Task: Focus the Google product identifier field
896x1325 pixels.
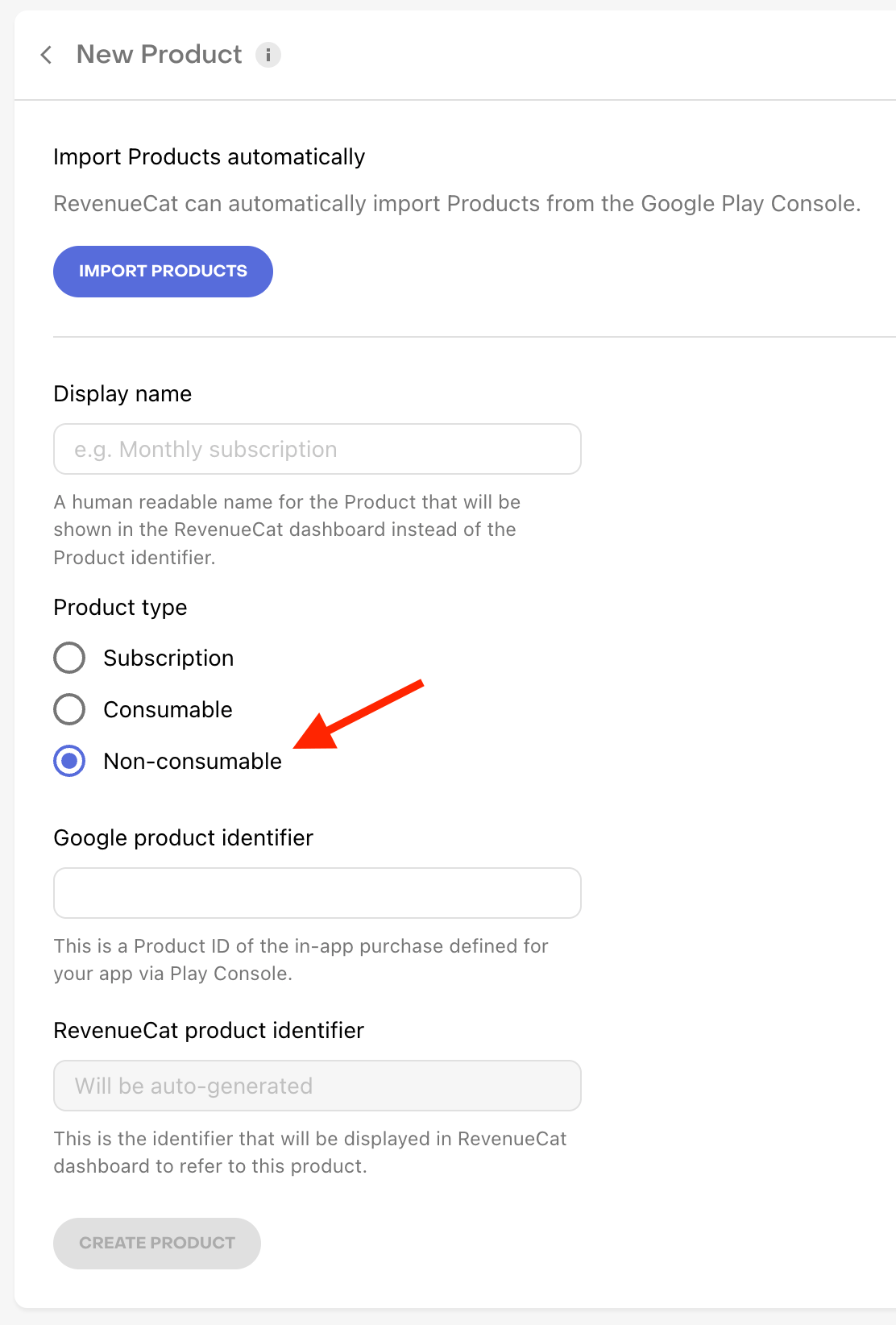Action: [x=317, y=893]
